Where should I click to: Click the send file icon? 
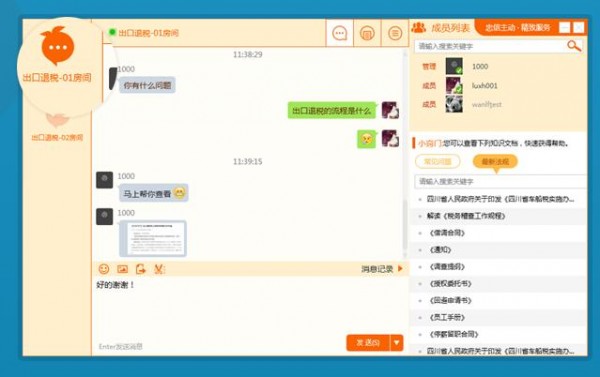tap(140, 269)
